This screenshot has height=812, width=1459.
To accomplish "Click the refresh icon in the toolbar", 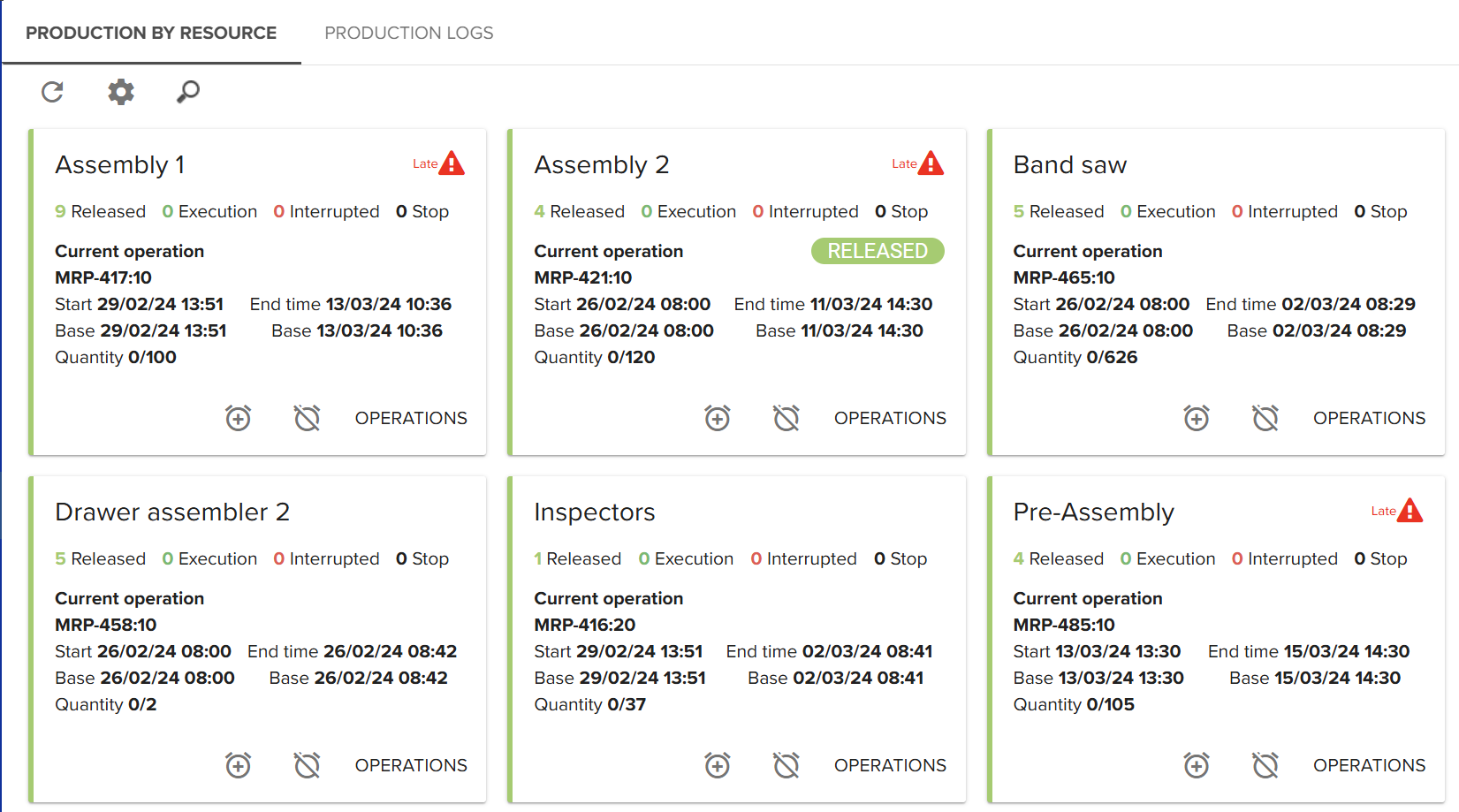I will [x=53, y=92].
